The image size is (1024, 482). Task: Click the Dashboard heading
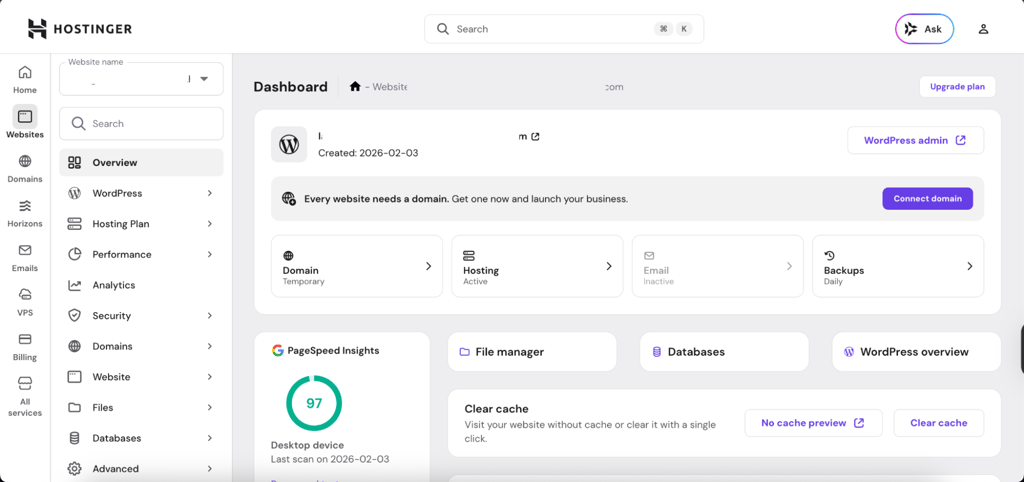(x=291, y=87)
